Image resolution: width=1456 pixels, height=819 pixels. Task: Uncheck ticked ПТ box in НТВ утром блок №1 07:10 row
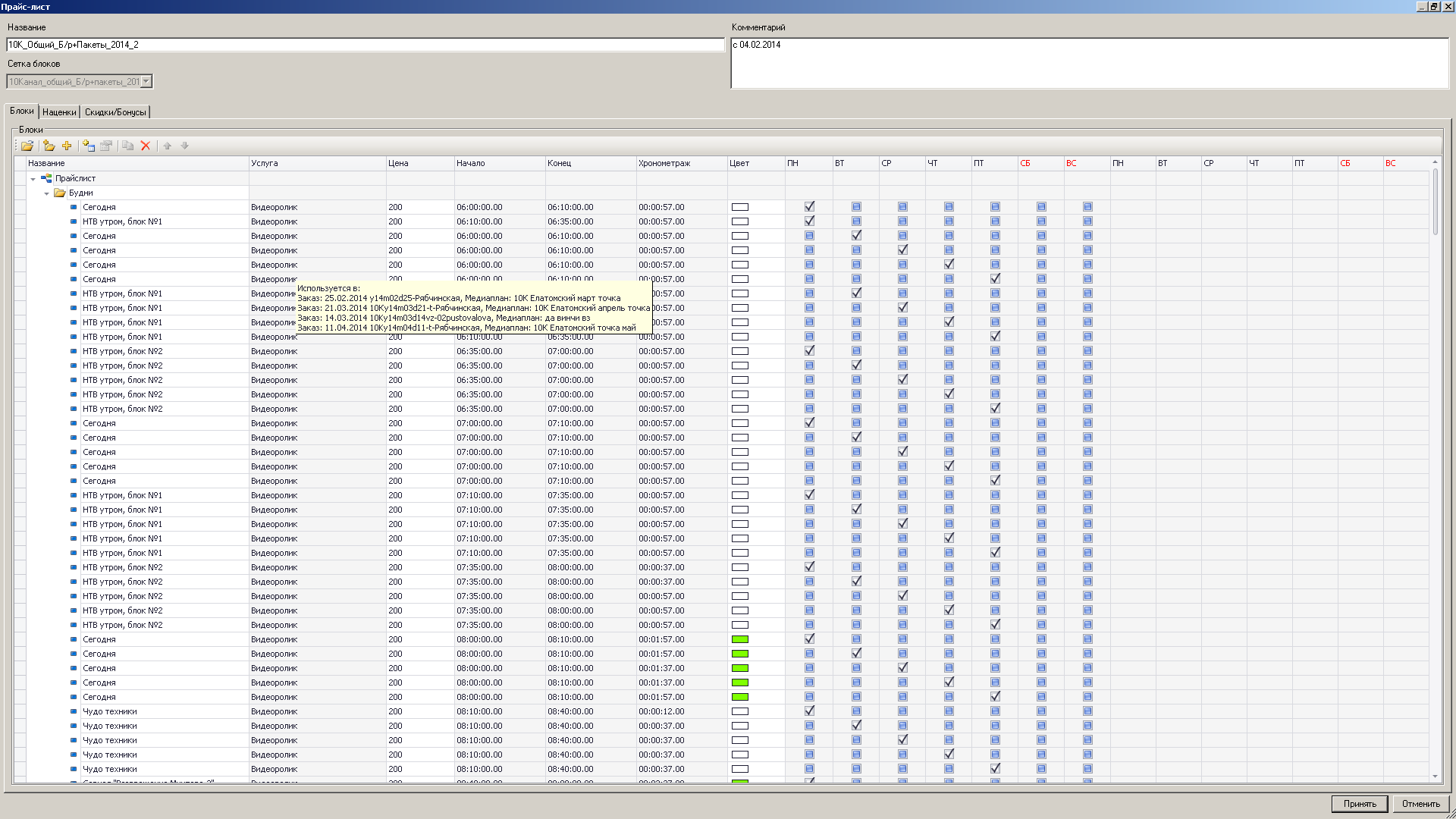995,553
